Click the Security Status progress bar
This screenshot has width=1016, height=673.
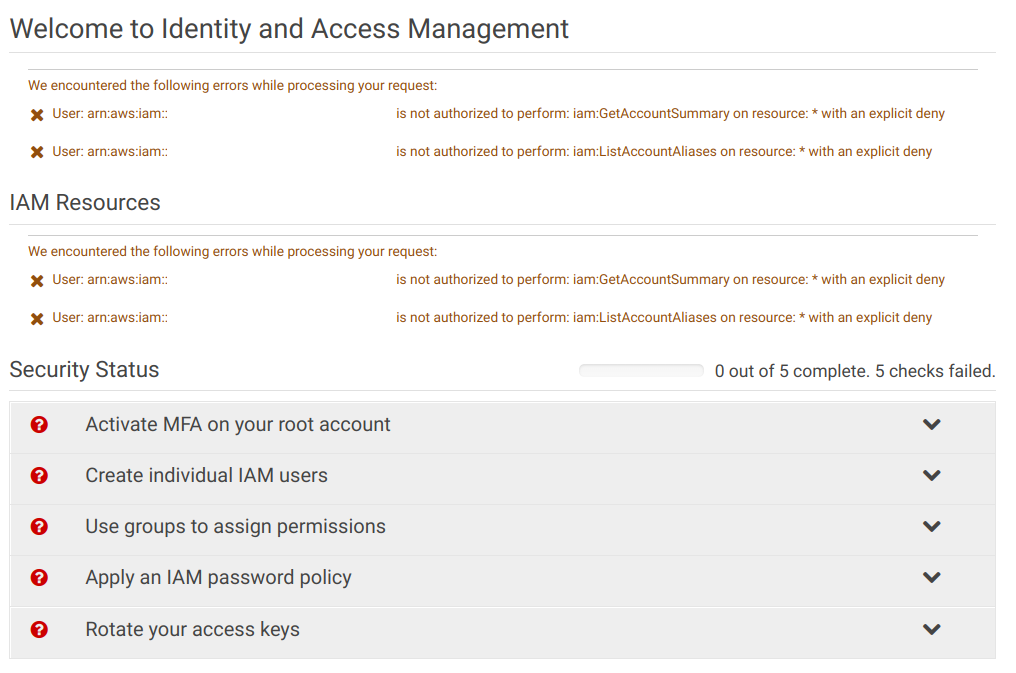[x=641, y=371]
